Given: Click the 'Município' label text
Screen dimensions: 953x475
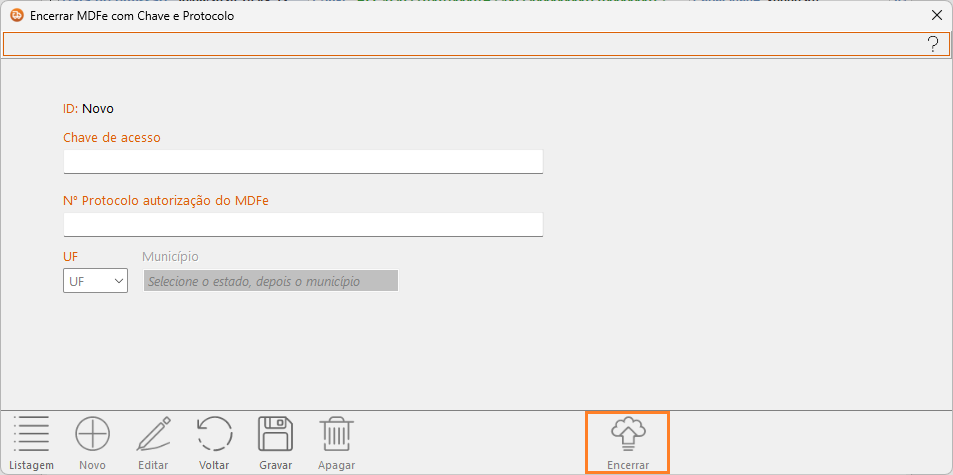Looking at the screenshot, I should tap(170, 257).
